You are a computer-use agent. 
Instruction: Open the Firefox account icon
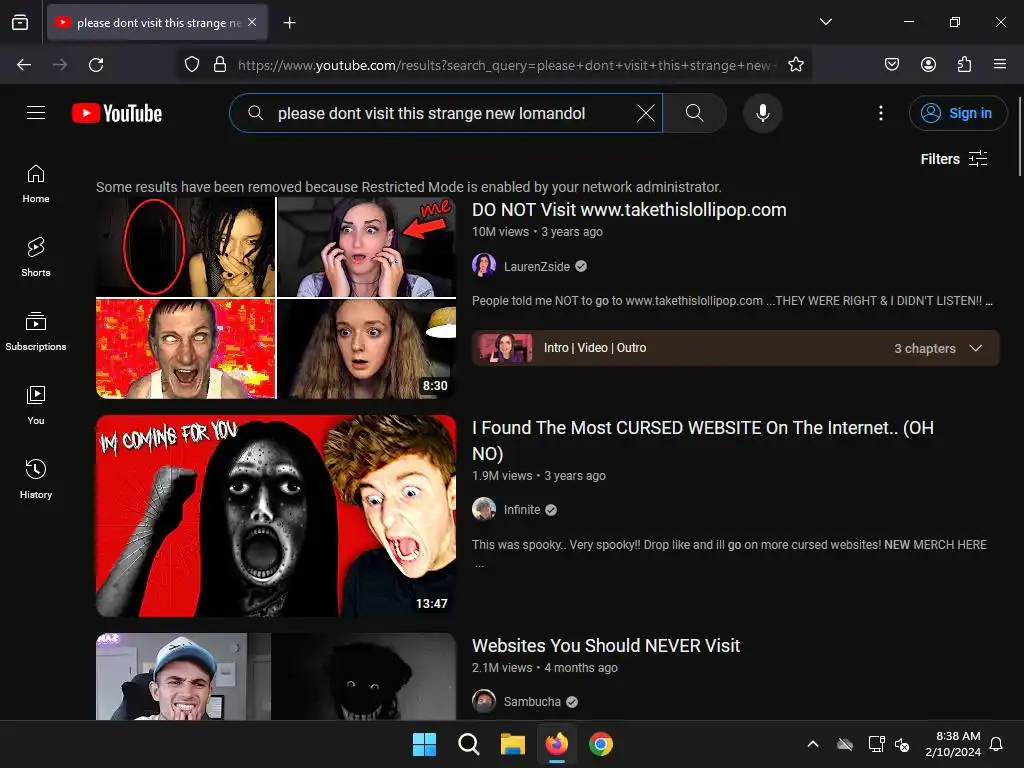pos(928,64)
